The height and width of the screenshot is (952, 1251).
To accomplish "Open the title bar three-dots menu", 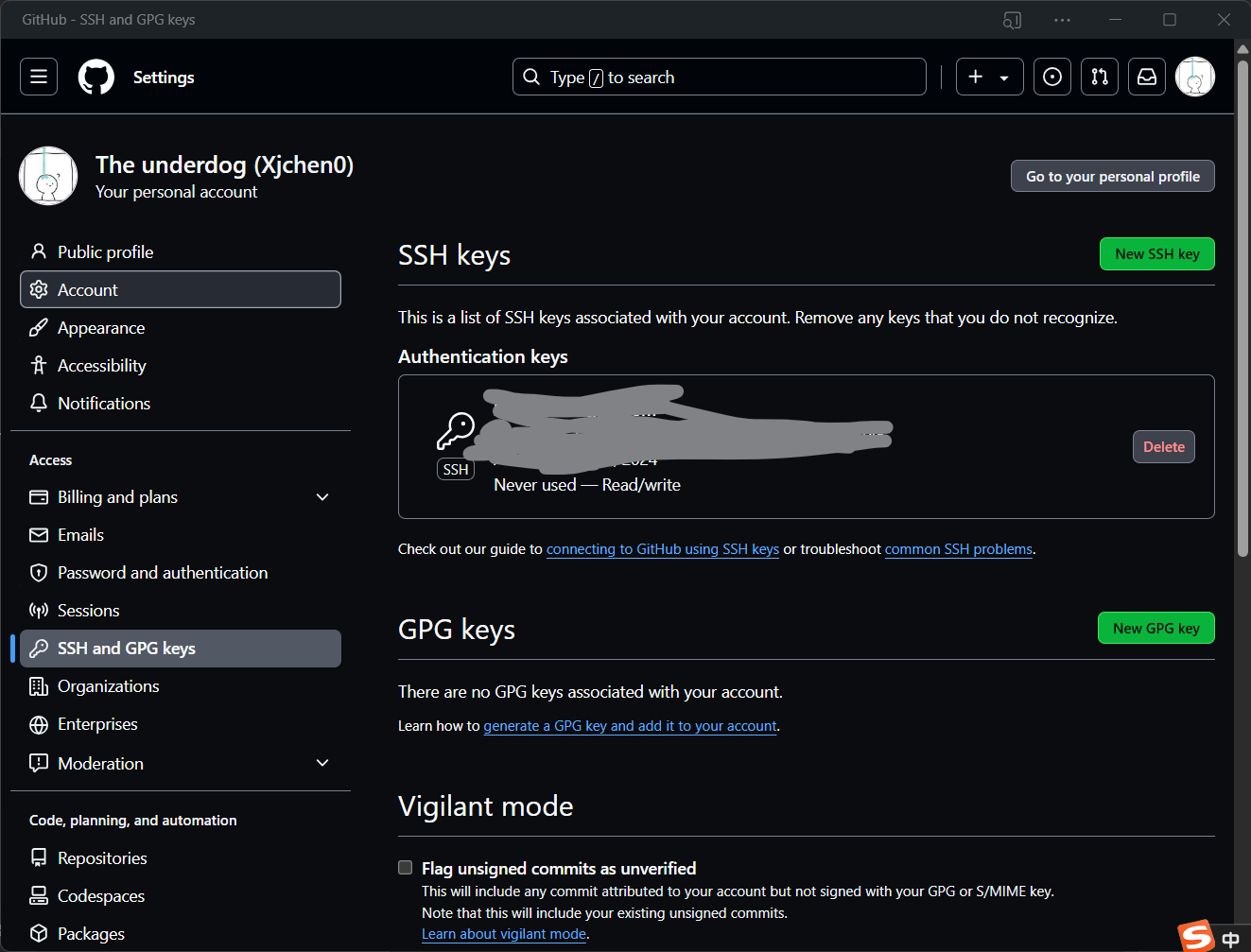I will [x=1062, y=20].
